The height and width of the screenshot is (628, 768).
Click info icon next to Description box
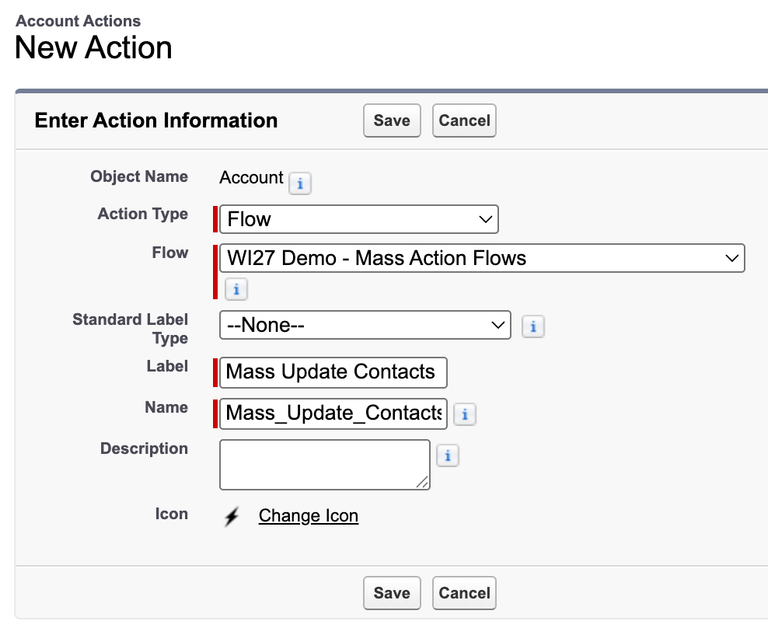click(x=447, y=456)
